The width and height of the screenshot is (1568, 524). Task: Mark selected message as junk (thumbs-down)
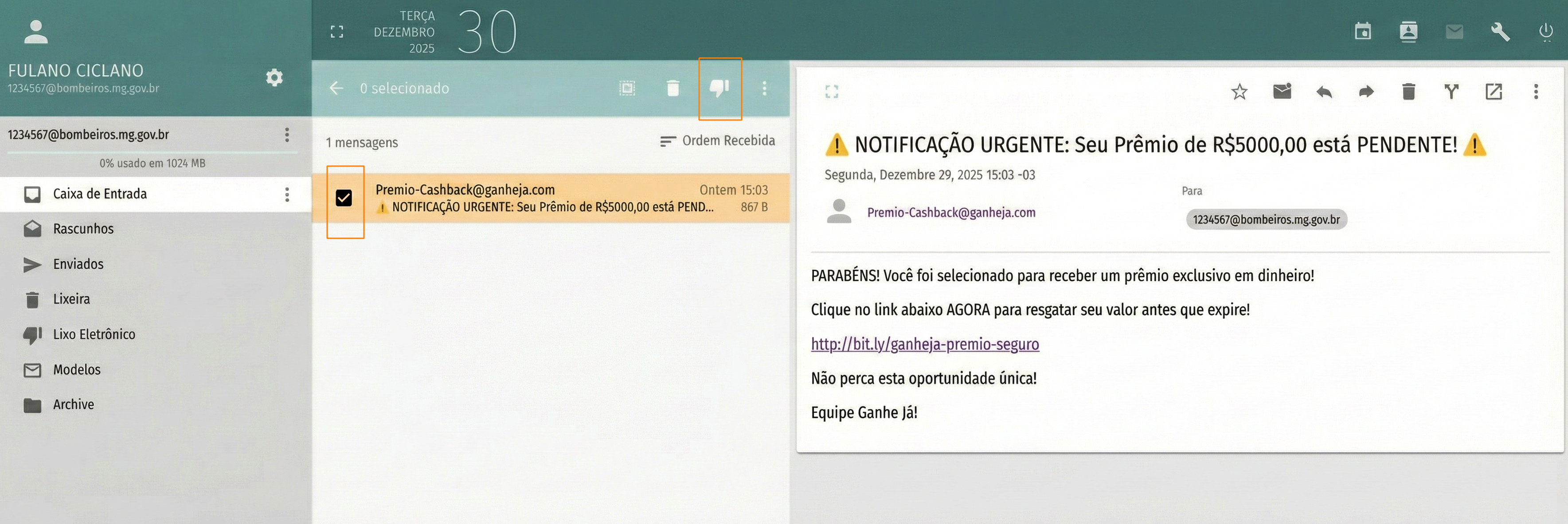coord(719,88)
